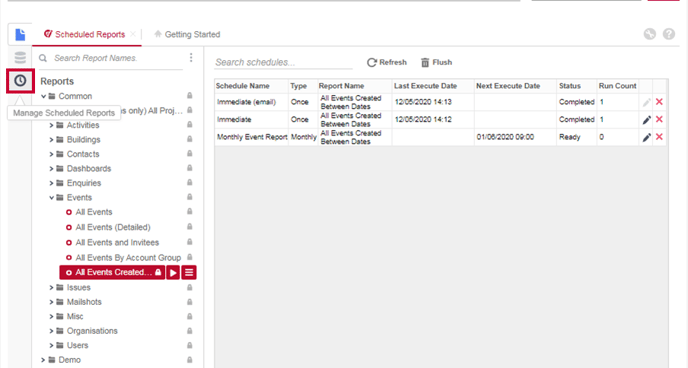Delete the Immediate (email) schedule

(659, 102)
